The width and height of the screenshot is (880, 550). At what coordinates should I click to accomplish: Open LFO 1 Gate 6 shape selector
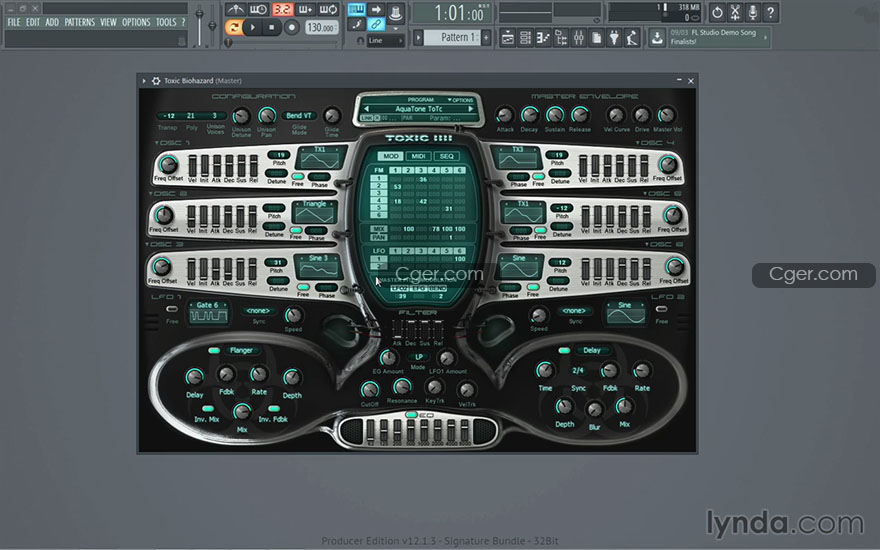click(x=208, y=313)
